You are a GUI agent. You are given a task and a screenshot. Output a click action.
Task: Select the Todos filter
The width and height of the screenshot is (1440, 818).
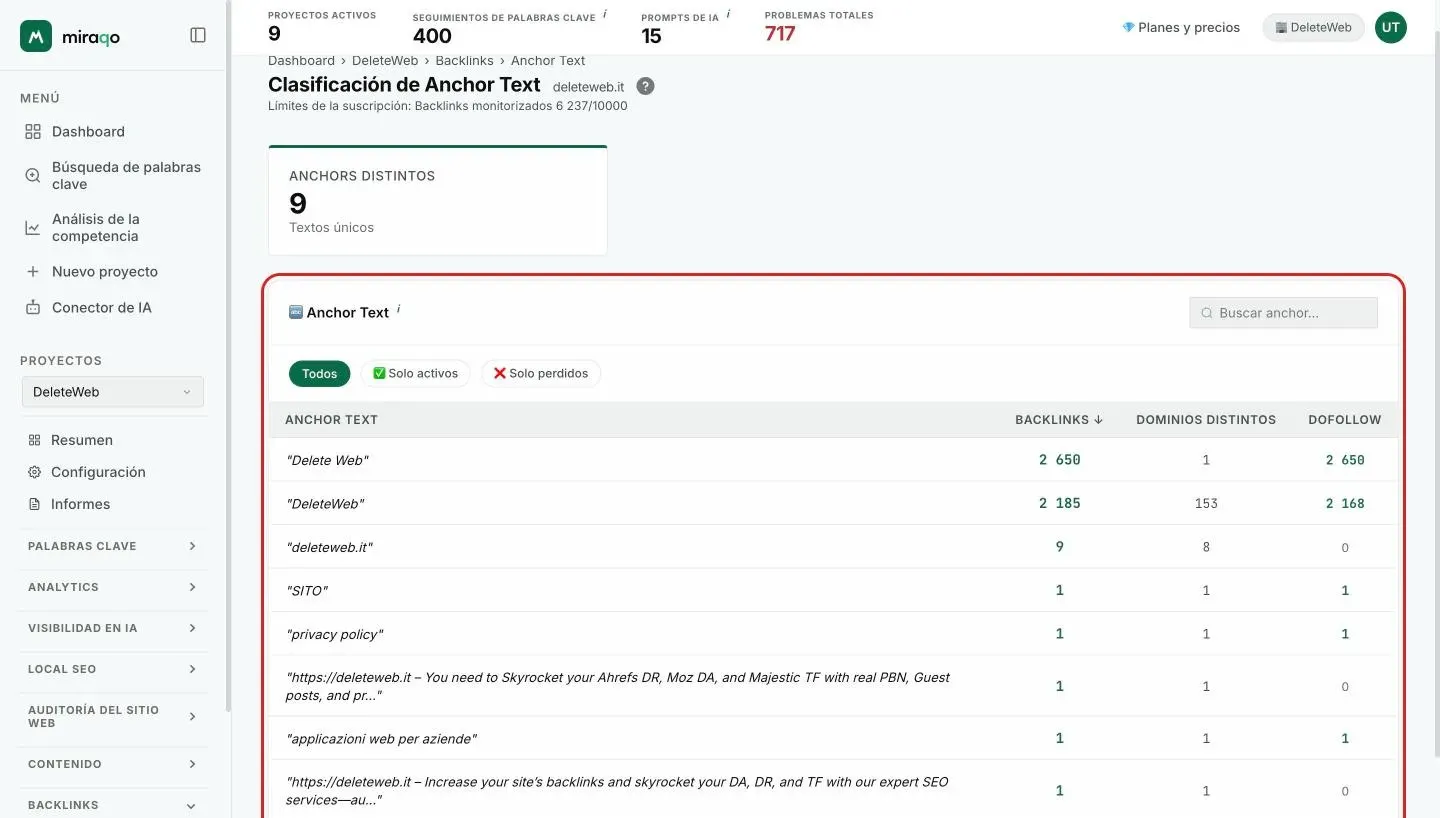320,374
